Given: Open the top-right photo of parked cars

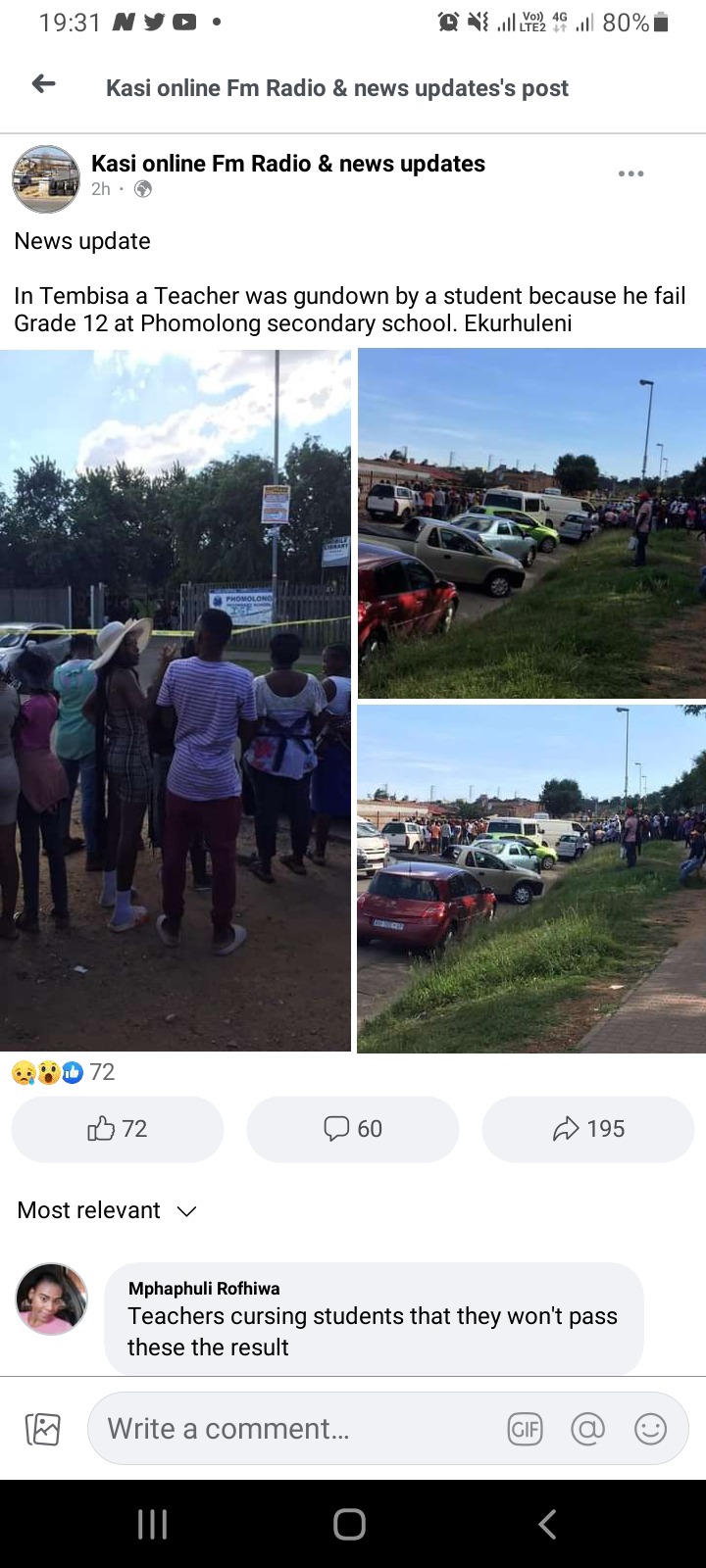Looking at the screenshot, I should (x=531, y=523).
